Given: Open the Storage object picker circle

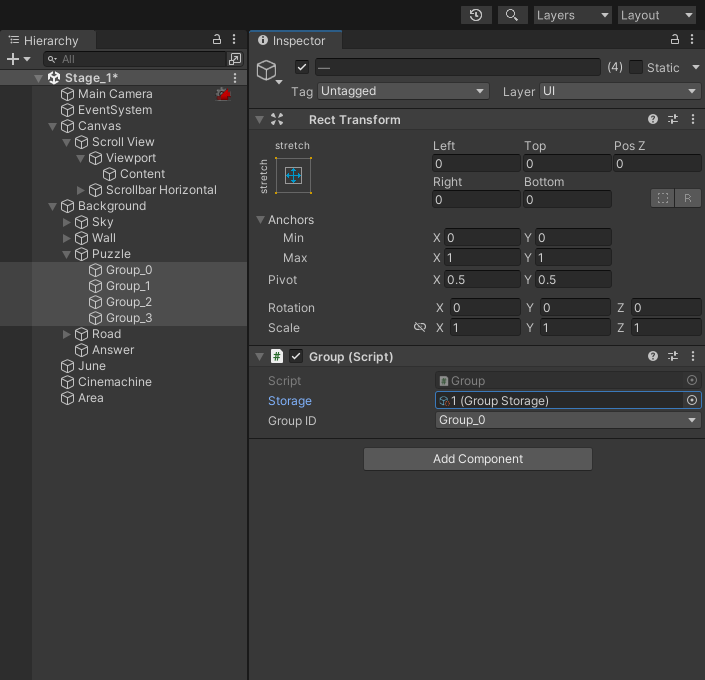Looking at the screenshot, I should [x=692, y=400].
